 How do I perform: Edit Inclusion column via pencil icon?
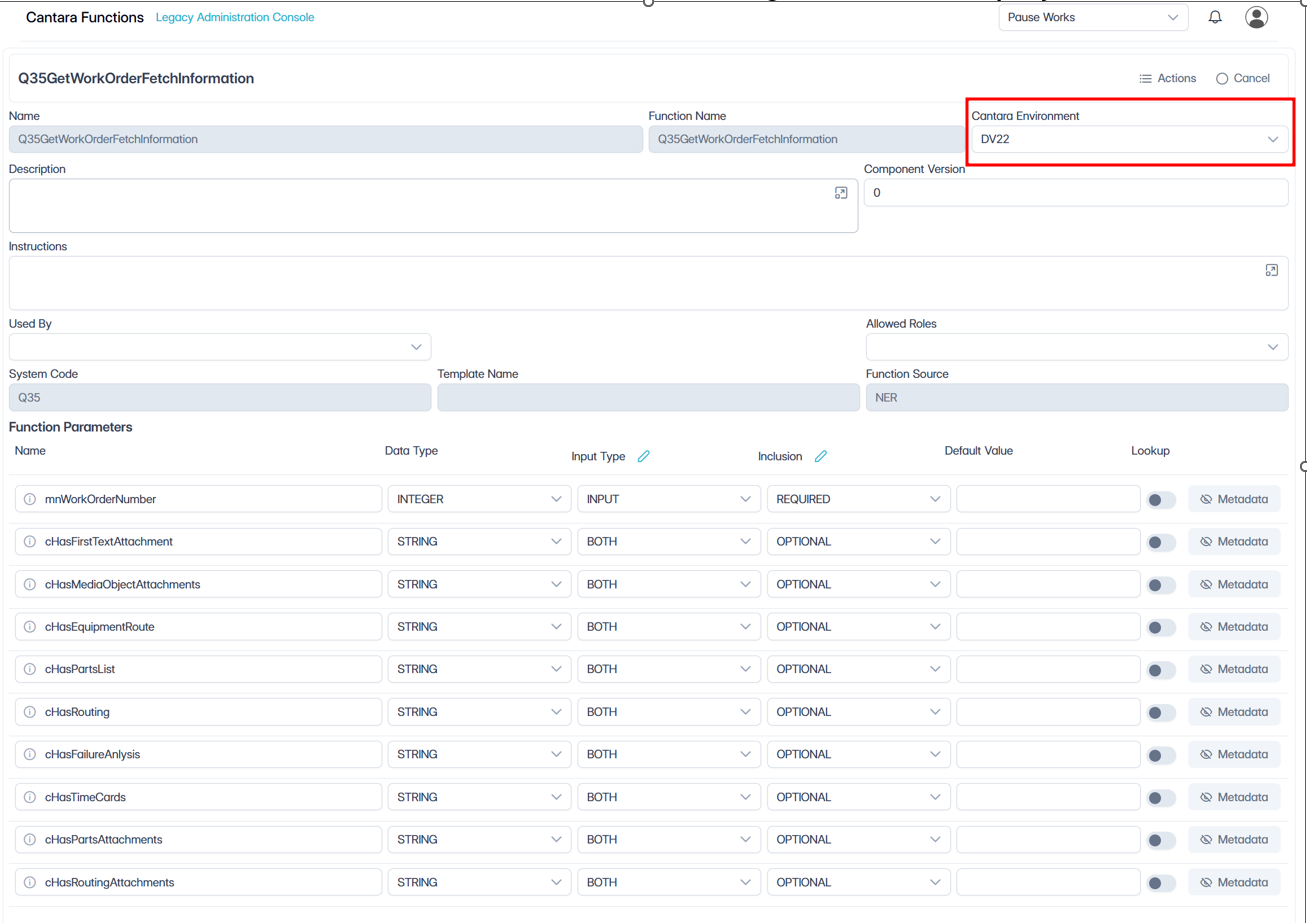tap(821, 456)
